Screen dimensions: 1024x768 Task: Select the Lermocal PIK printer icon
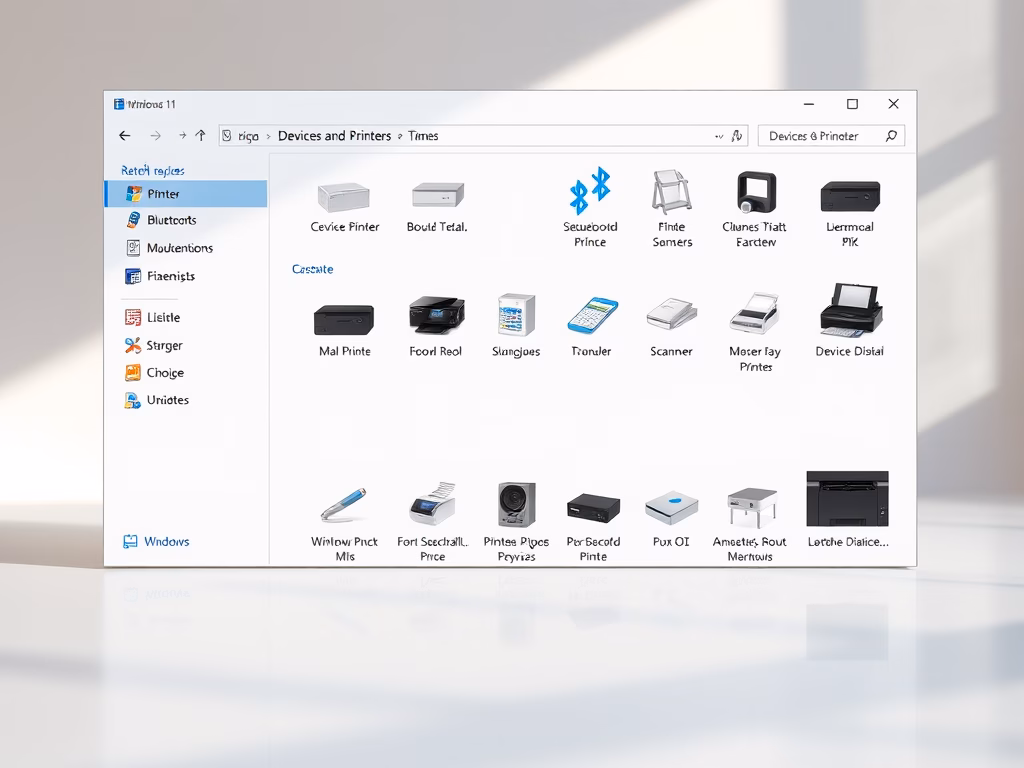pyautogui.click(x=852, y=195)
